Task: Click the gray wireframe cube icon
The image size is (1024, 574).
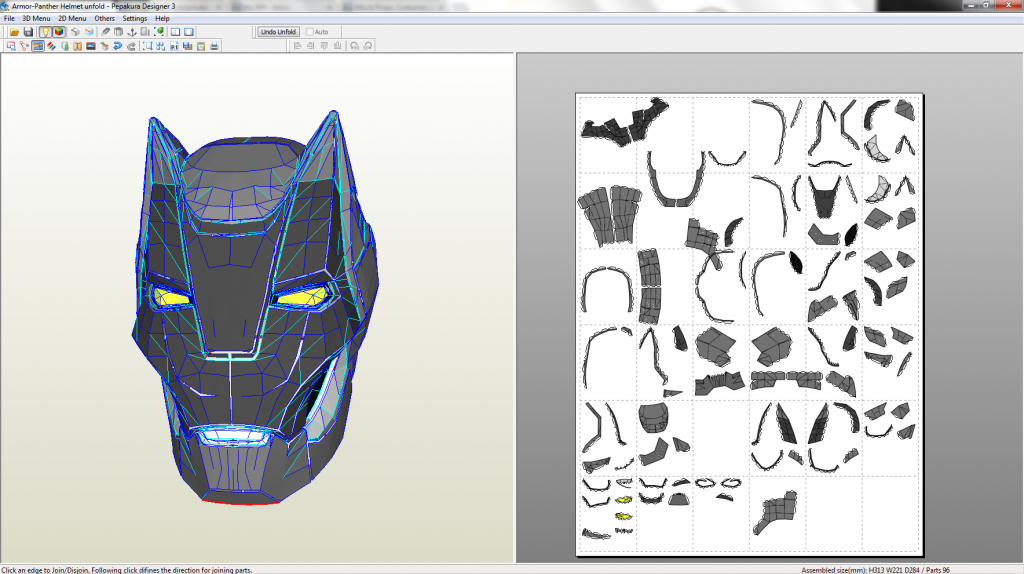Action: [75, 31]
